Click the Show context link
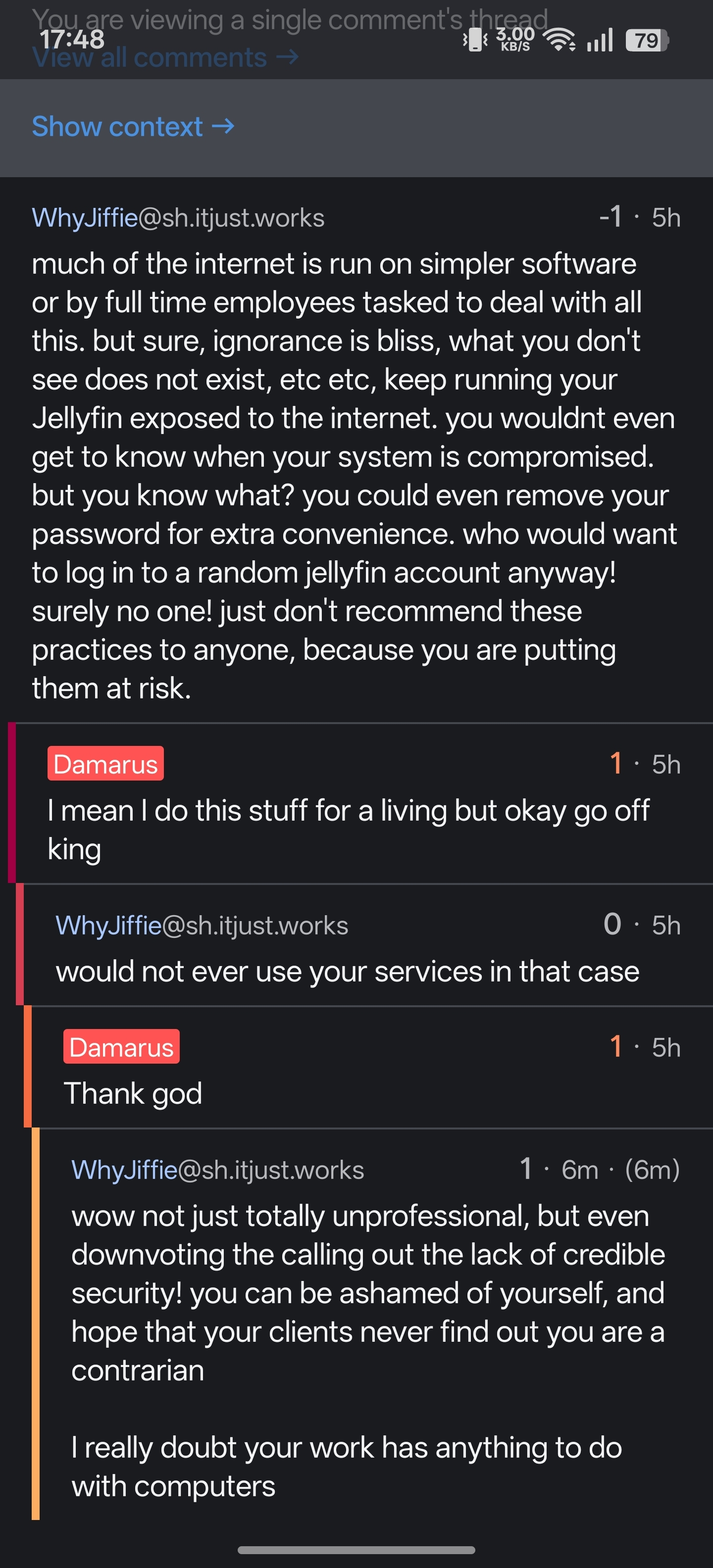The image size is (713, 1568). point(117,127)
